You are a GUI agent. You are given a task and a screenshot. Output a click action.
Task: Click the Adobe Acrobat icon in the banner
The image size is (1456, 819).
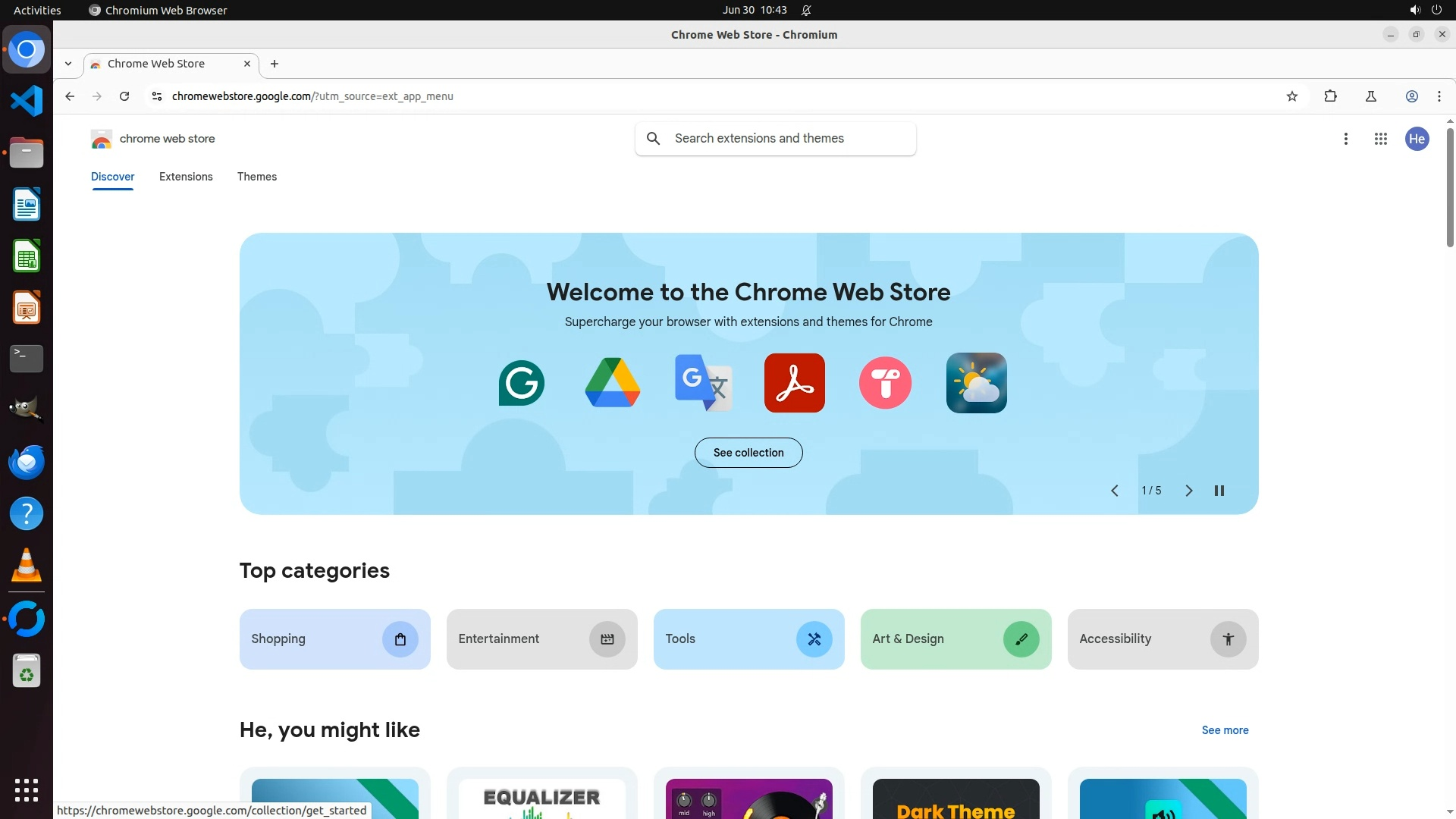pyautogui.click(x=794, y=383)
